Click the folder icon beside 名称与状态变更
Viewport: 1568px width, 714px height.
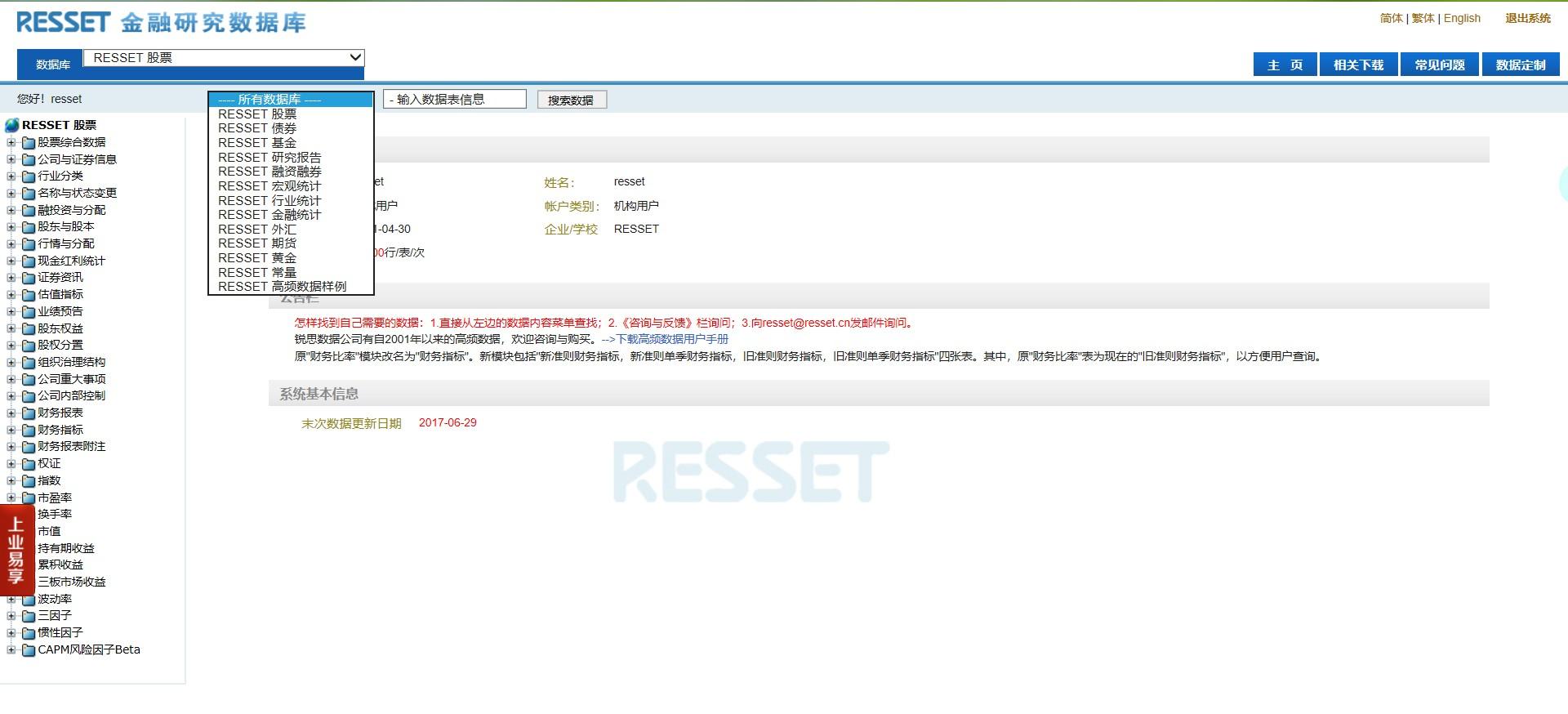click(x=29, y=194)
